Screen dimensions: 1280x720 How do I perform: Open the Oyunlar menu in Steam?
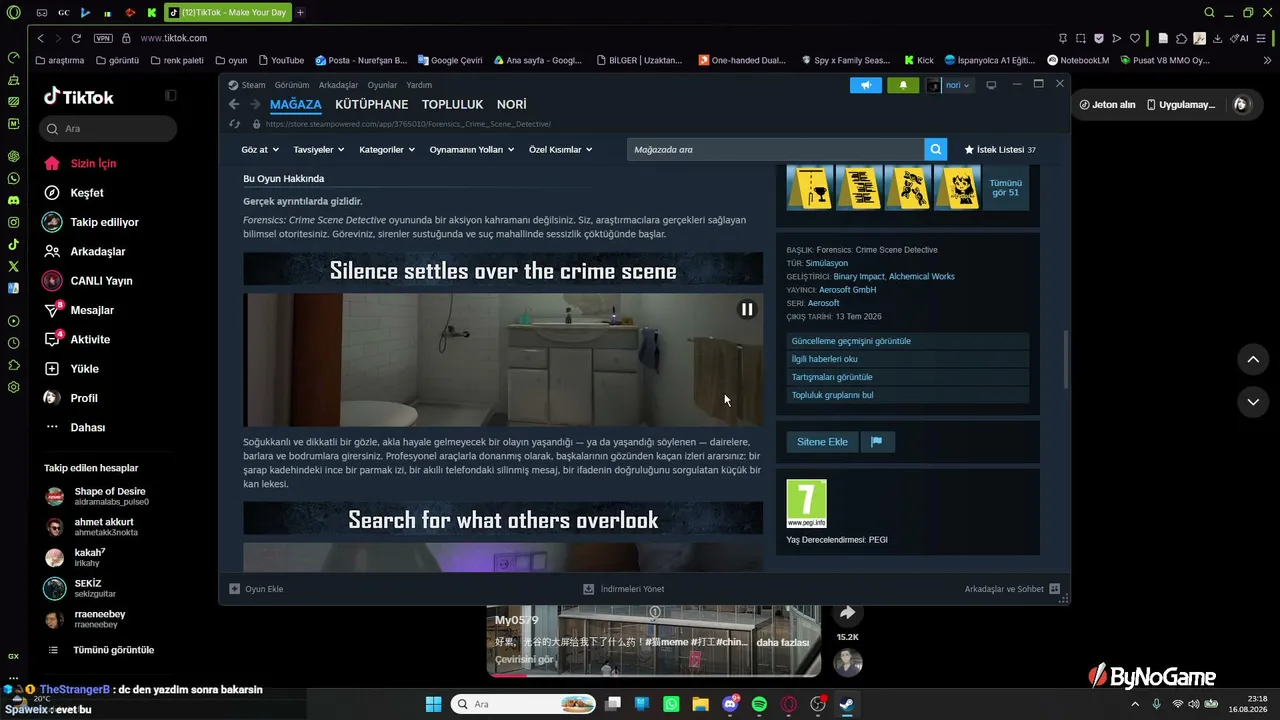pos(382,85)
